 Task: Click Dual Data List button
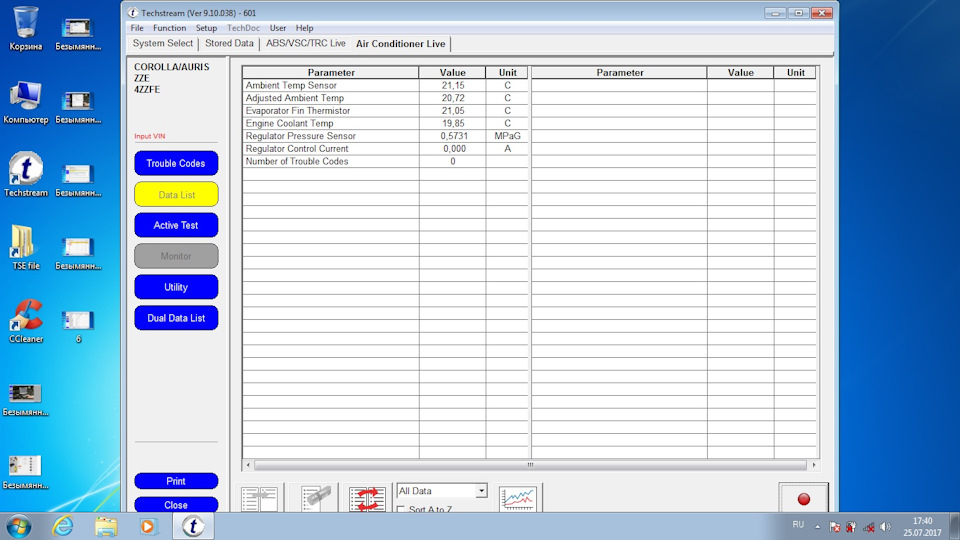click(x=176, y=318)
